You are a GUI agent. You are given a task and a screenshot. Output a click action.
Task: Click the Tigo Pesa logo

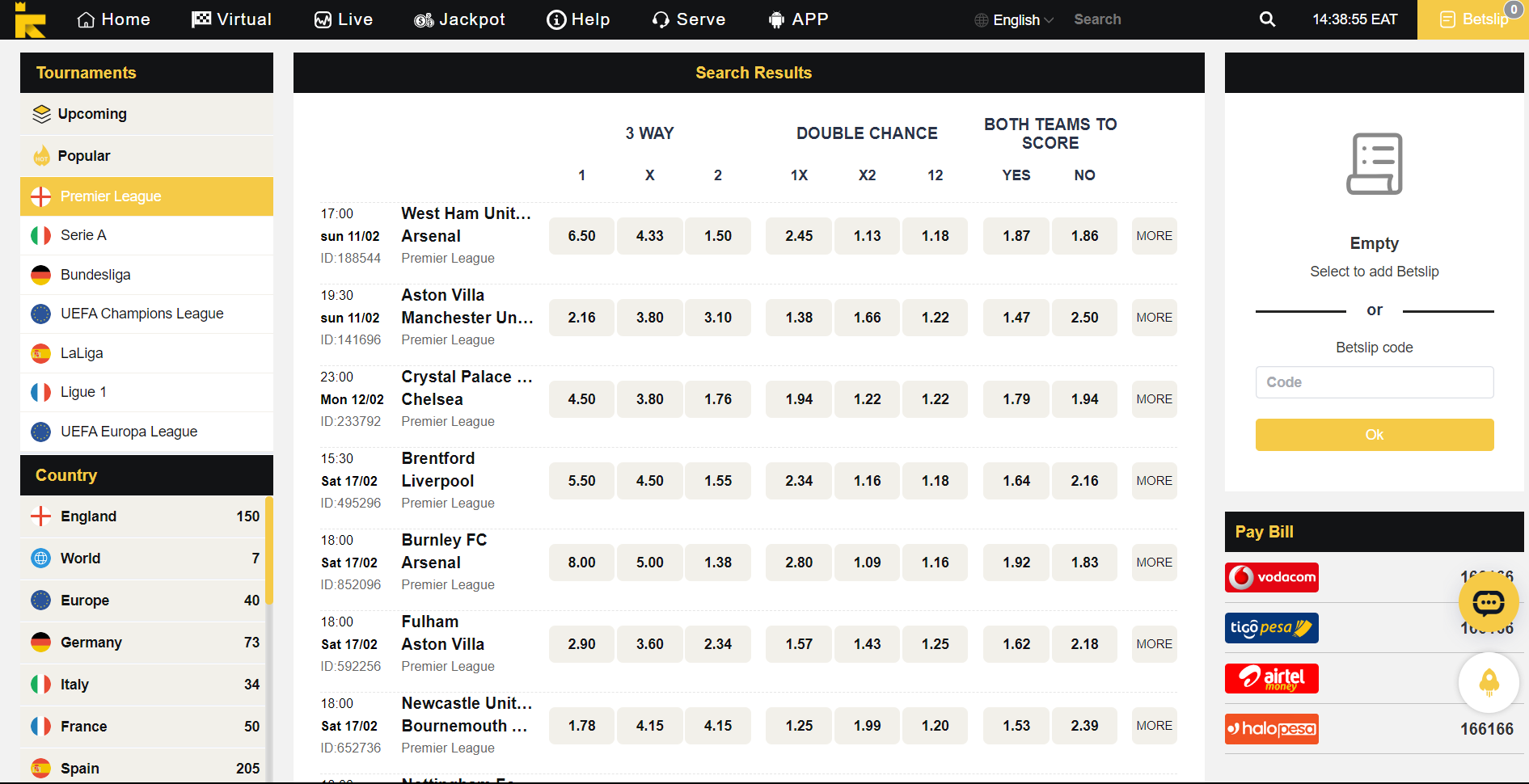tap(1271, 628)
